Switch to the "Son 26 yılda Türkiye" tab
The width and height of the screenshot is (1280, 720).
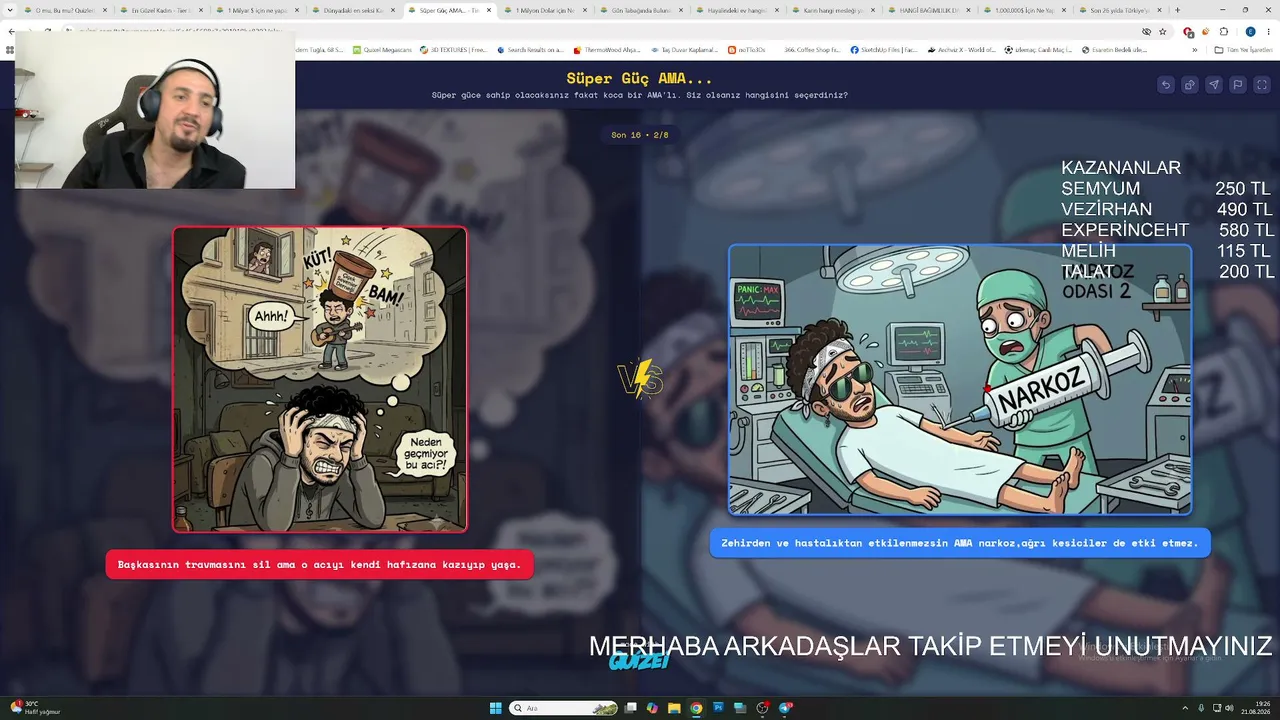coord(1121,10)
